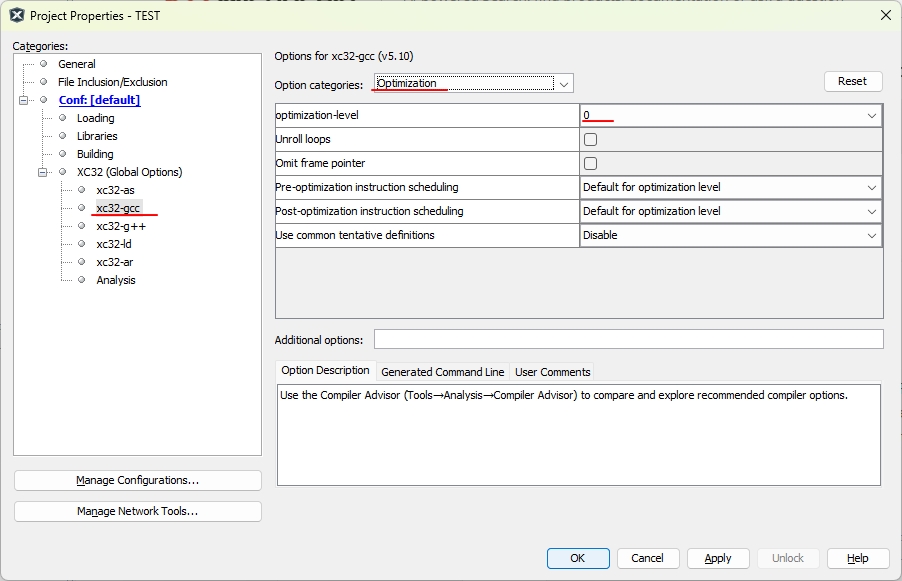
Task: Enable Unroll loops checkbox
Action: tap(590, 139)
